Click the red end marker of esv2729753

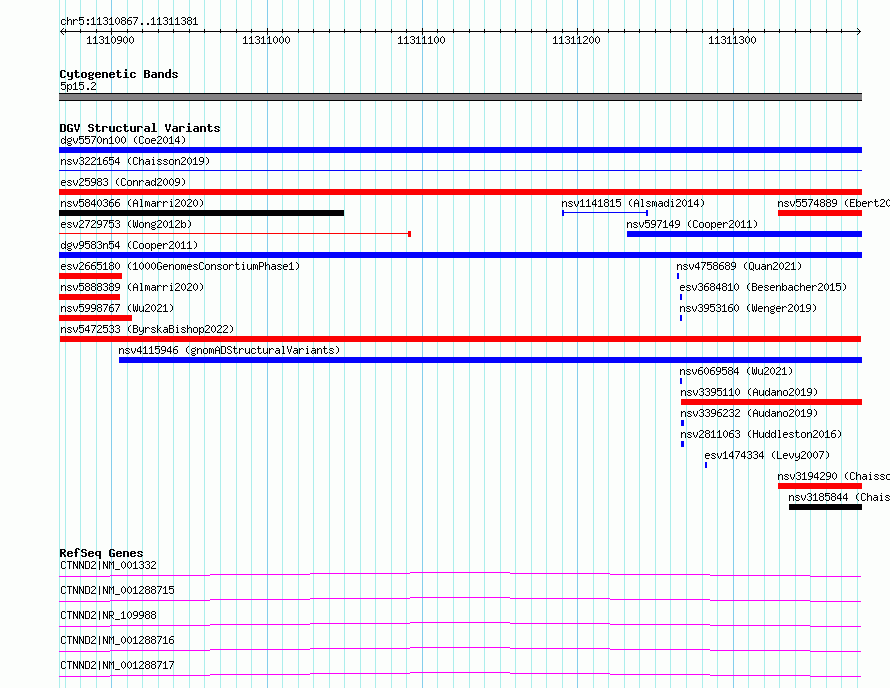pyautogui.click(x=409, y=234)
